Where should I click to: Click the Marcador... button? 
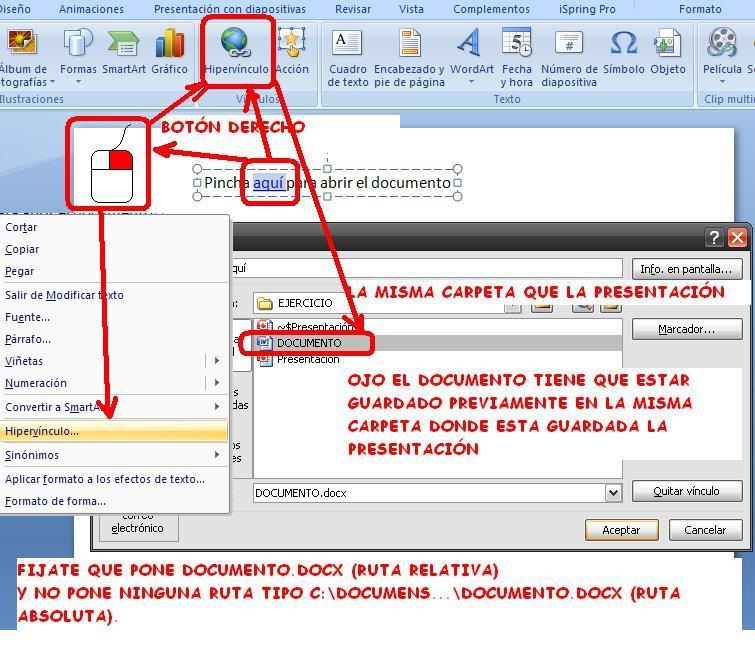pyautogui.click(x=687, y=329)
